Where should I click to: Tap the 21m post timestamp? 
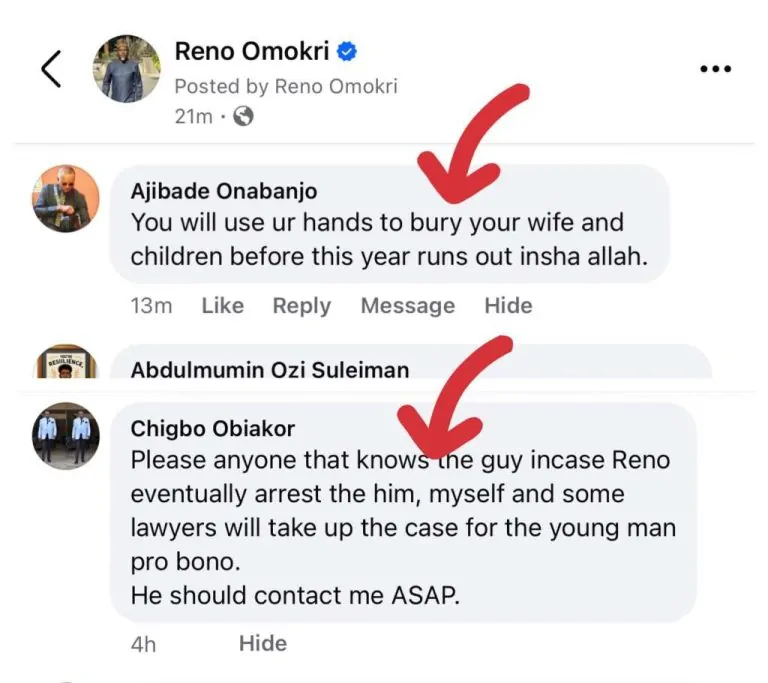[193, 116]
